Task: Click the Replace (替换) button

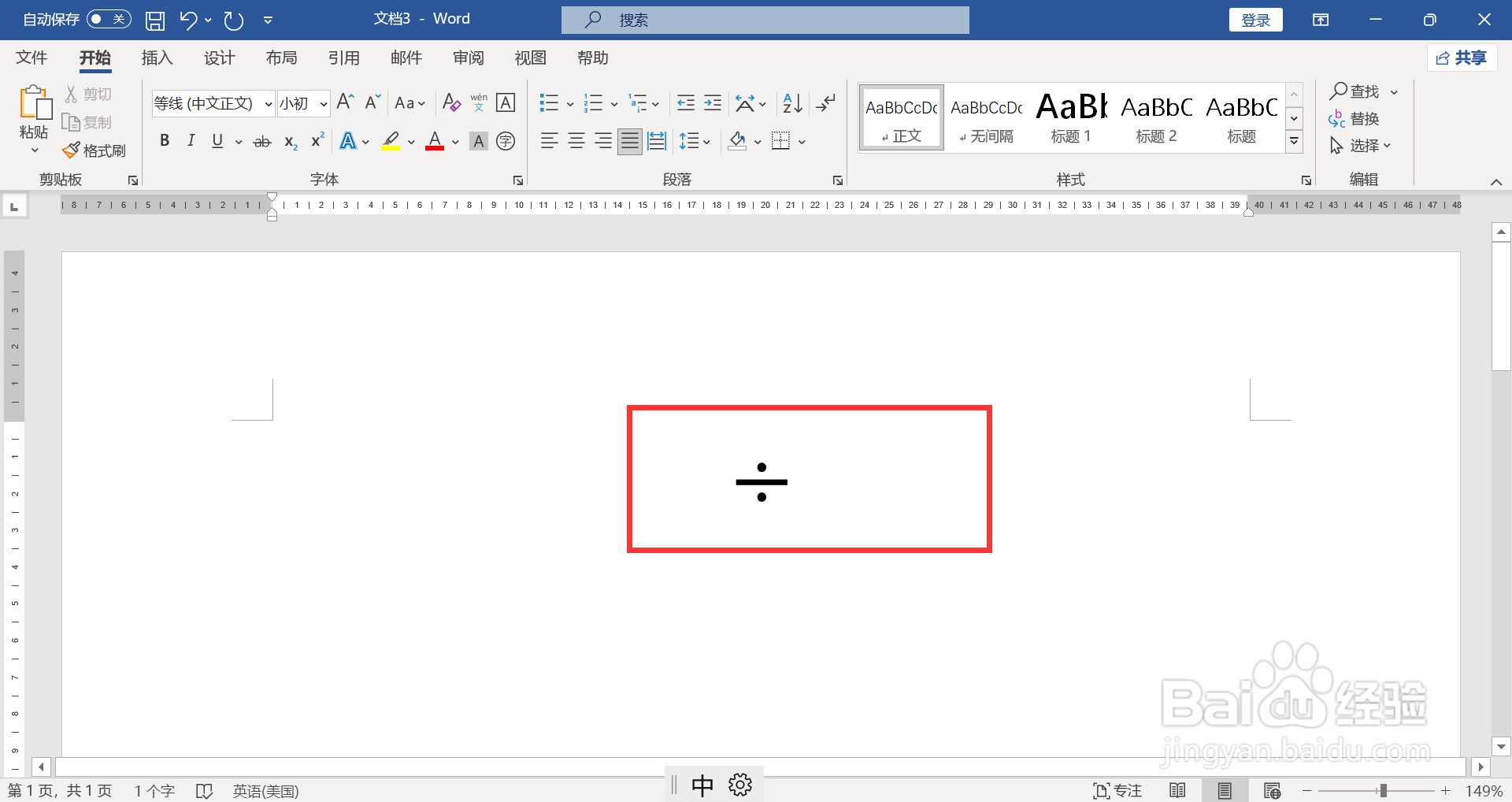Action: (x=1354, y=119)
